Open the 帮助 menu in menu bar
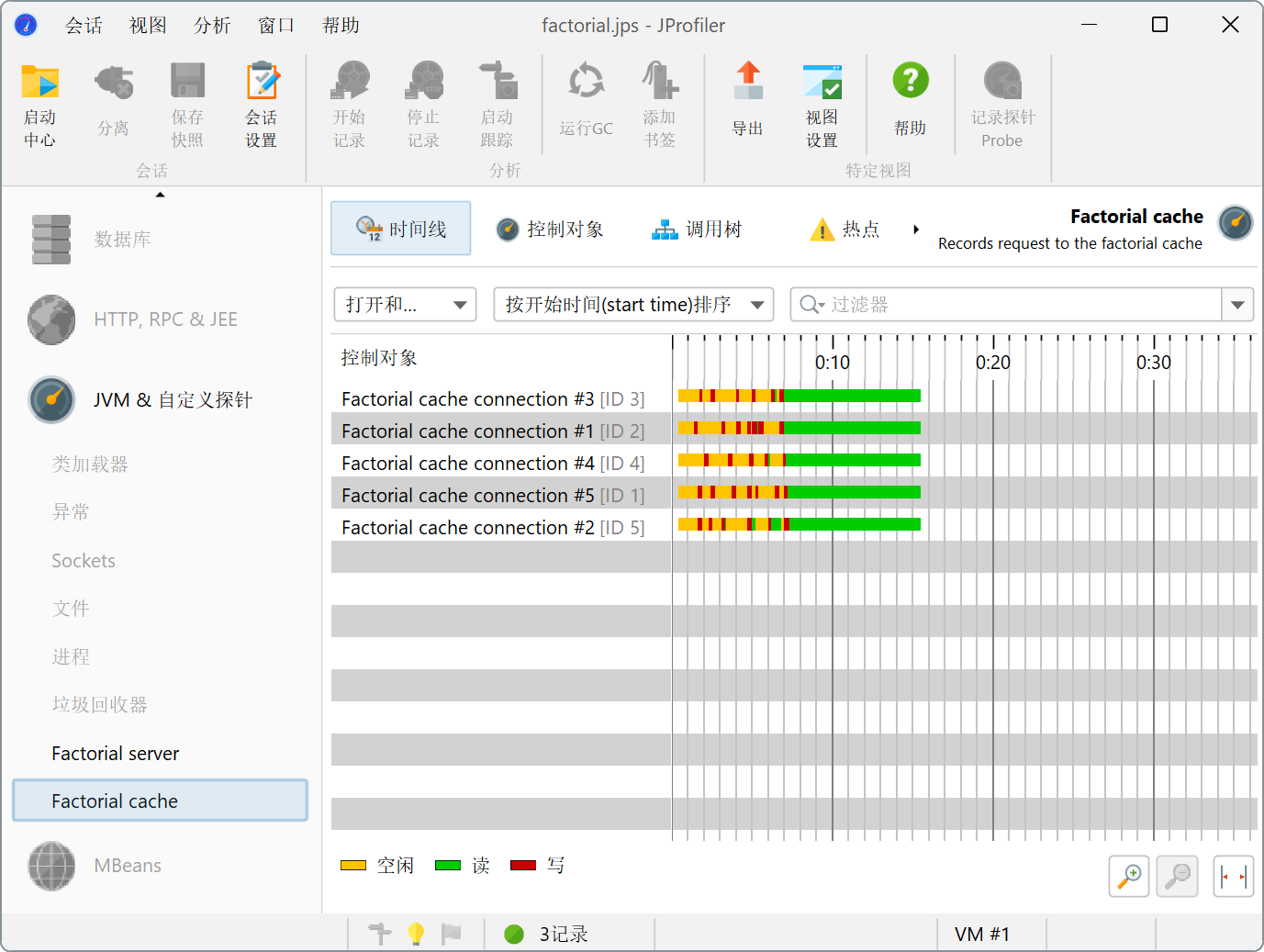Screen dimensions: 1264x952 341,26
